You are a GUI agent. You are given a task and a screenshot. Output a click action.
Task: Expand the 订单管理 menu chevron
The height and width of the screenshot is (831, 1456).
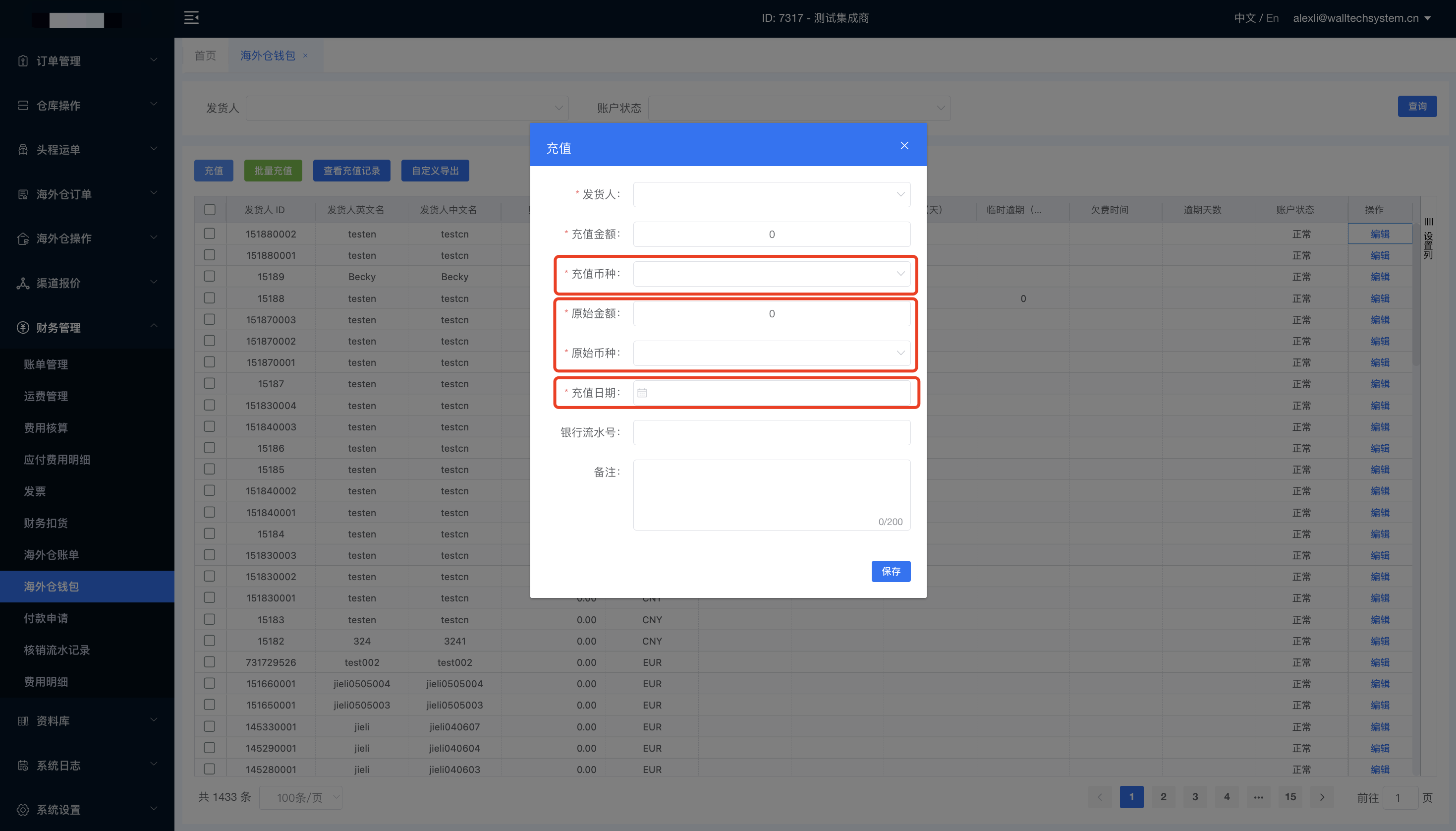tap(154, 59)
